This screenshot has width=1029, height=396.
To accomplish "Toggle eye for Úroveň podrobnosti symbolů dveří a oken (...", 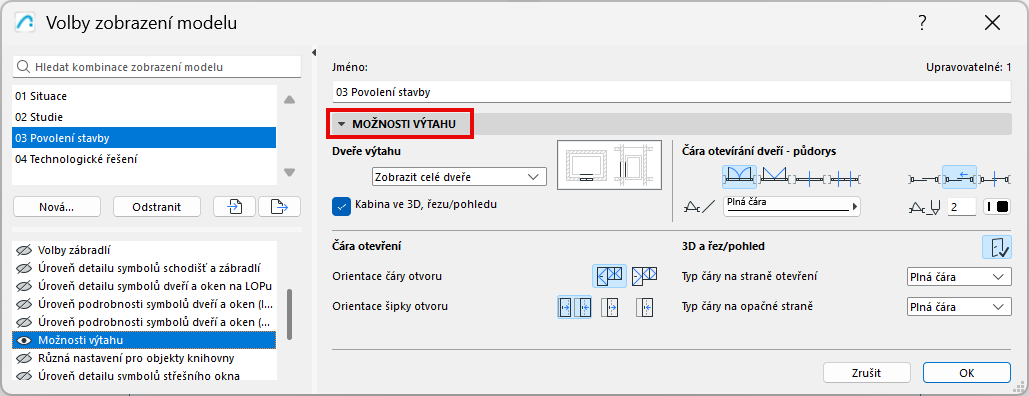I will pyautogui.click(x=24, y=322).
